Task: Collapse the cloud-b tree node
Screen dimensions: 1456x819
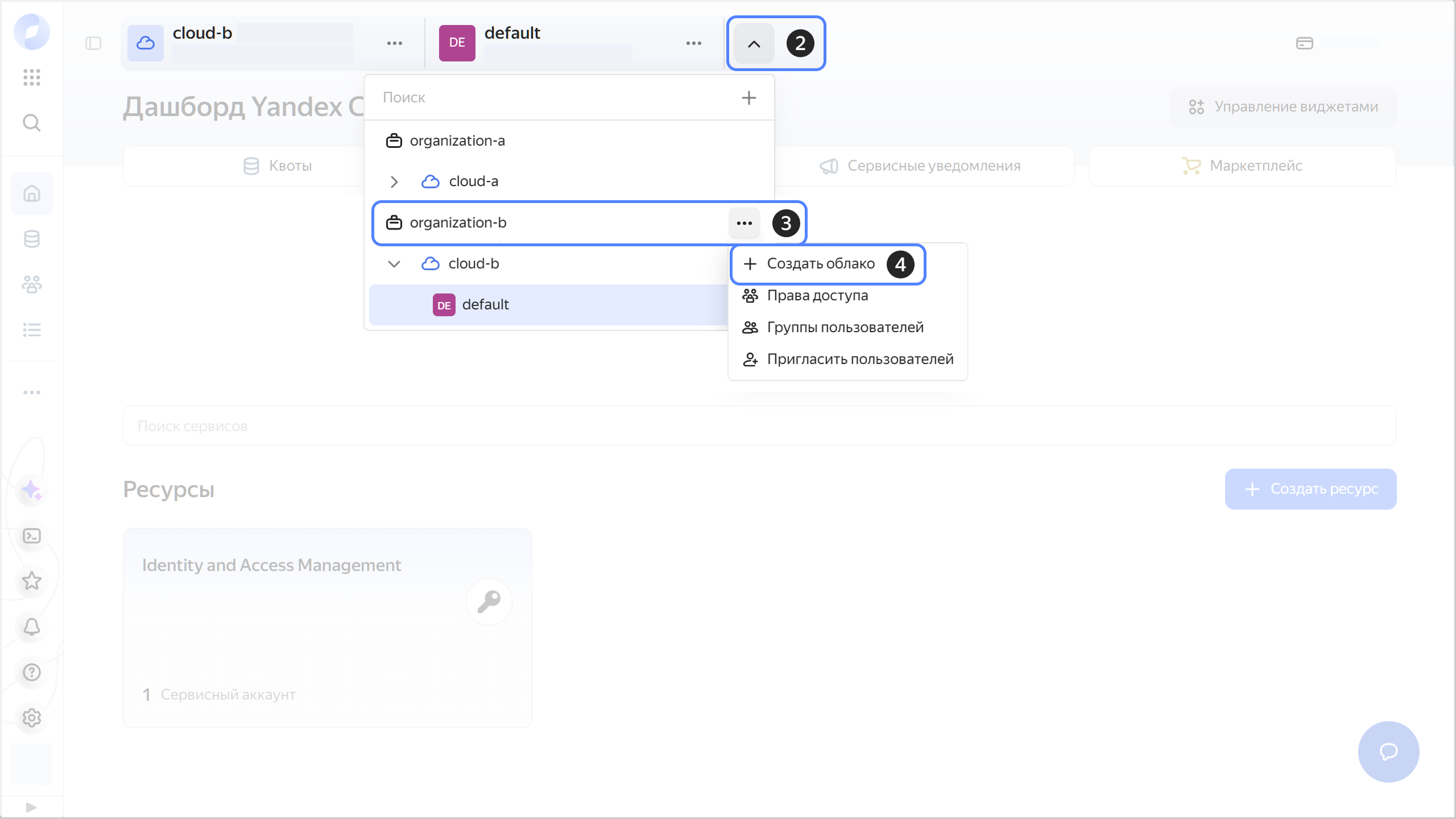Action: pyautogui.click(x=394, y=264)
